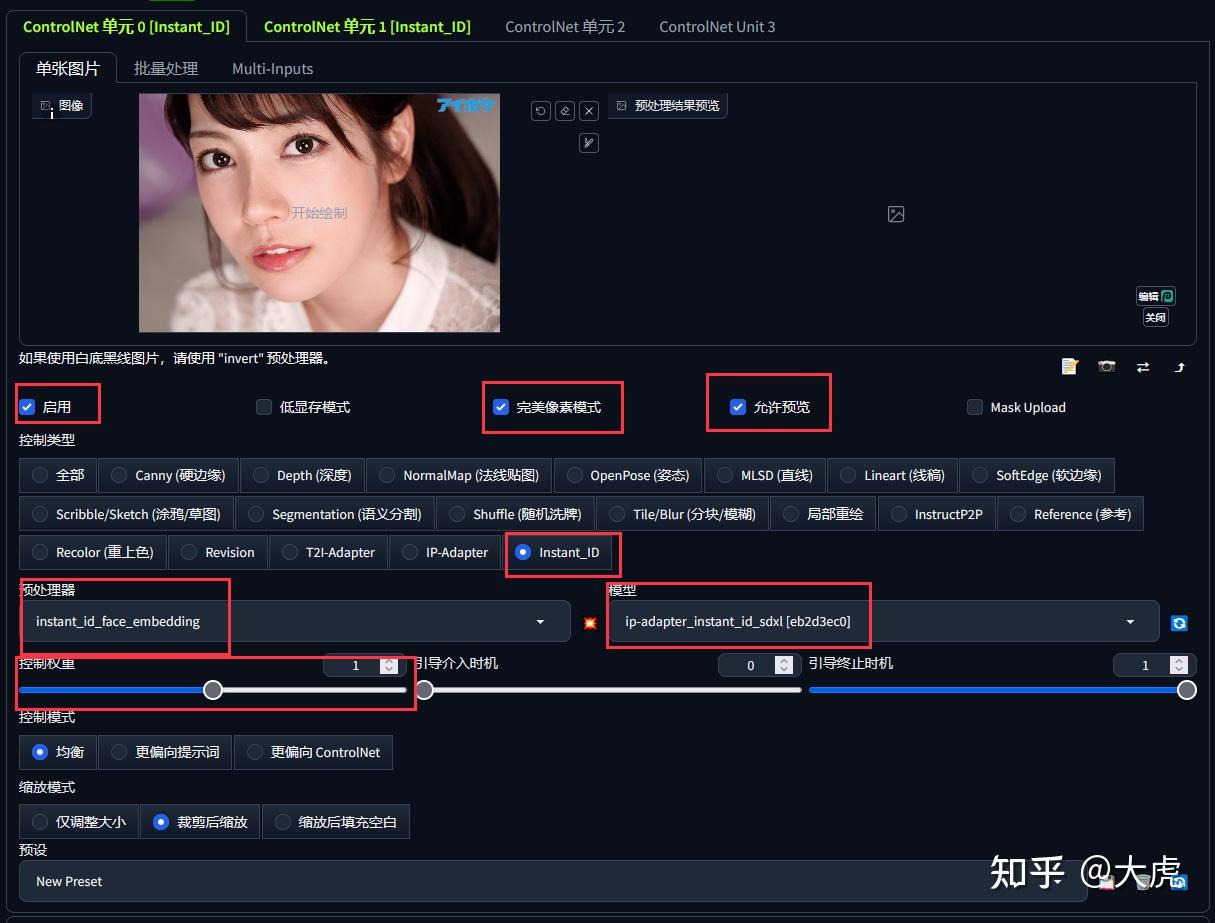The width and height of the screenshot is (1215, 923).
Task: Select the Canny (硬边缘) control type
Action: coord(167,475)
